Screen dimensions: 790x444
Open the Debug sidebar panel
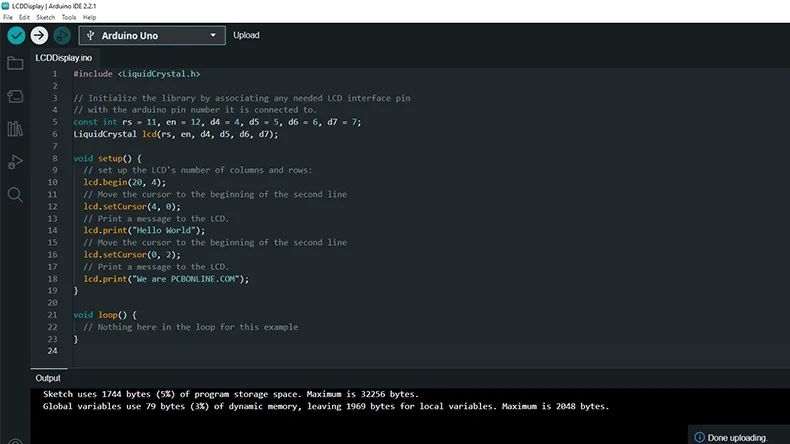click(x=15, y=162)
